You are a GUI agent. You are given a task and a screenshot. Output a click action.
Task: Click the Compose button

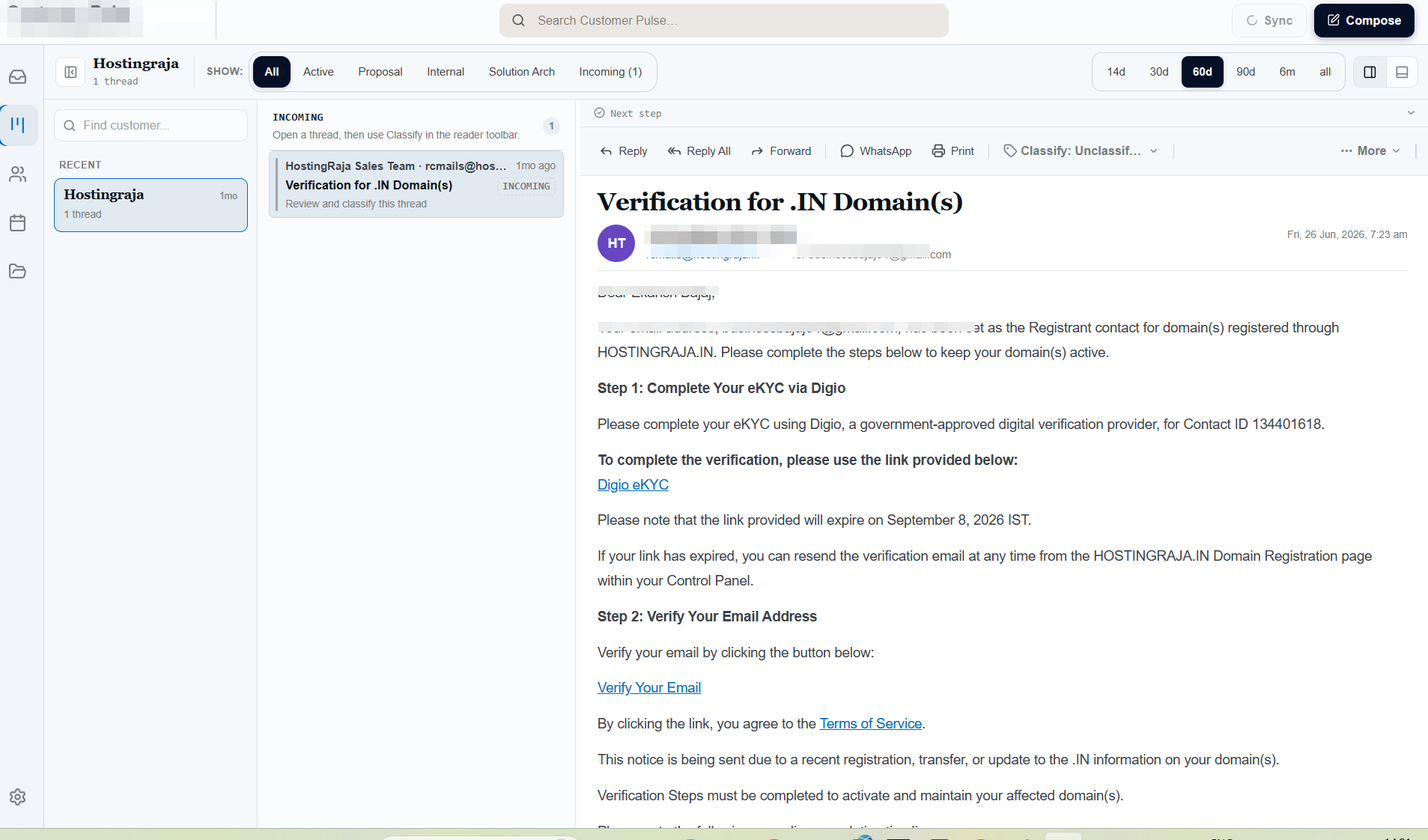pos(1364,20)
